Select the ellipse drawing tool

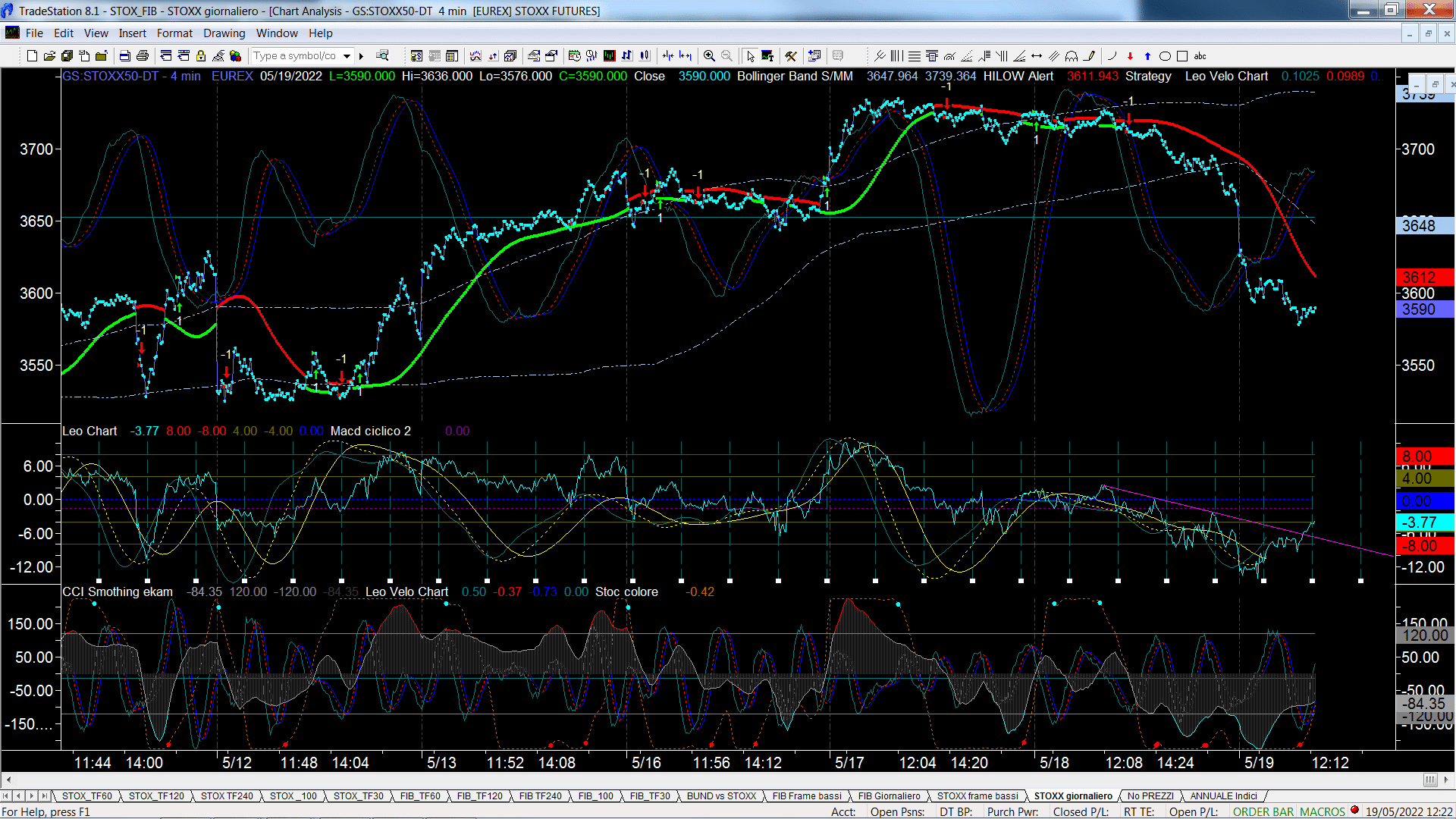tap(1165, 56)
